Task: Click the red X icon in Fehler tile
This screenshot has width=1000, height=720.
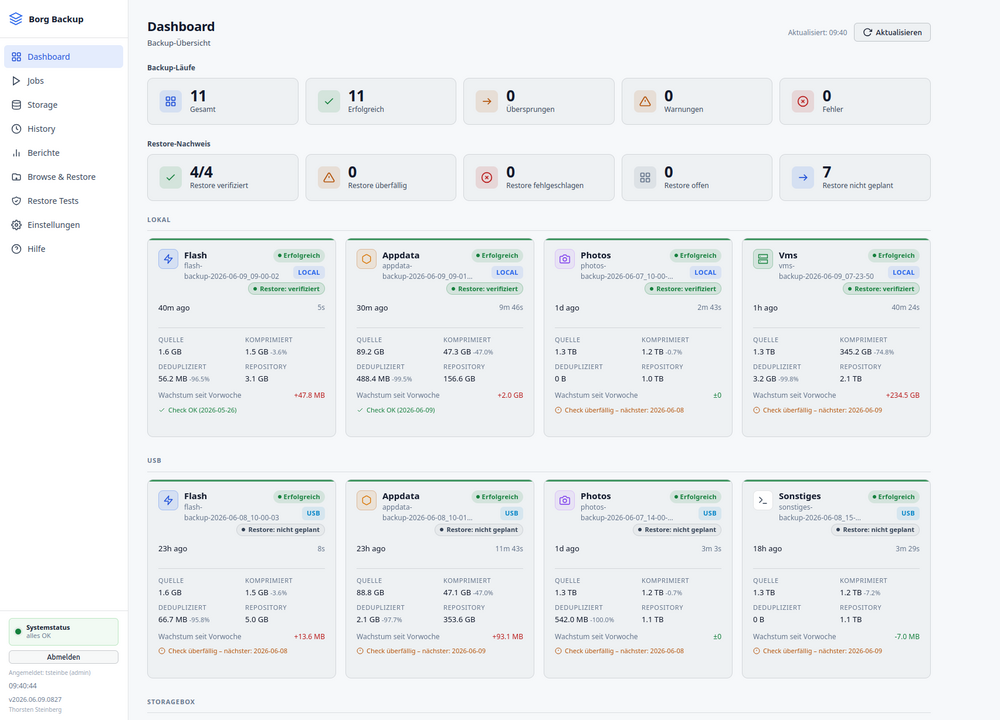Action: pos(803,101)
